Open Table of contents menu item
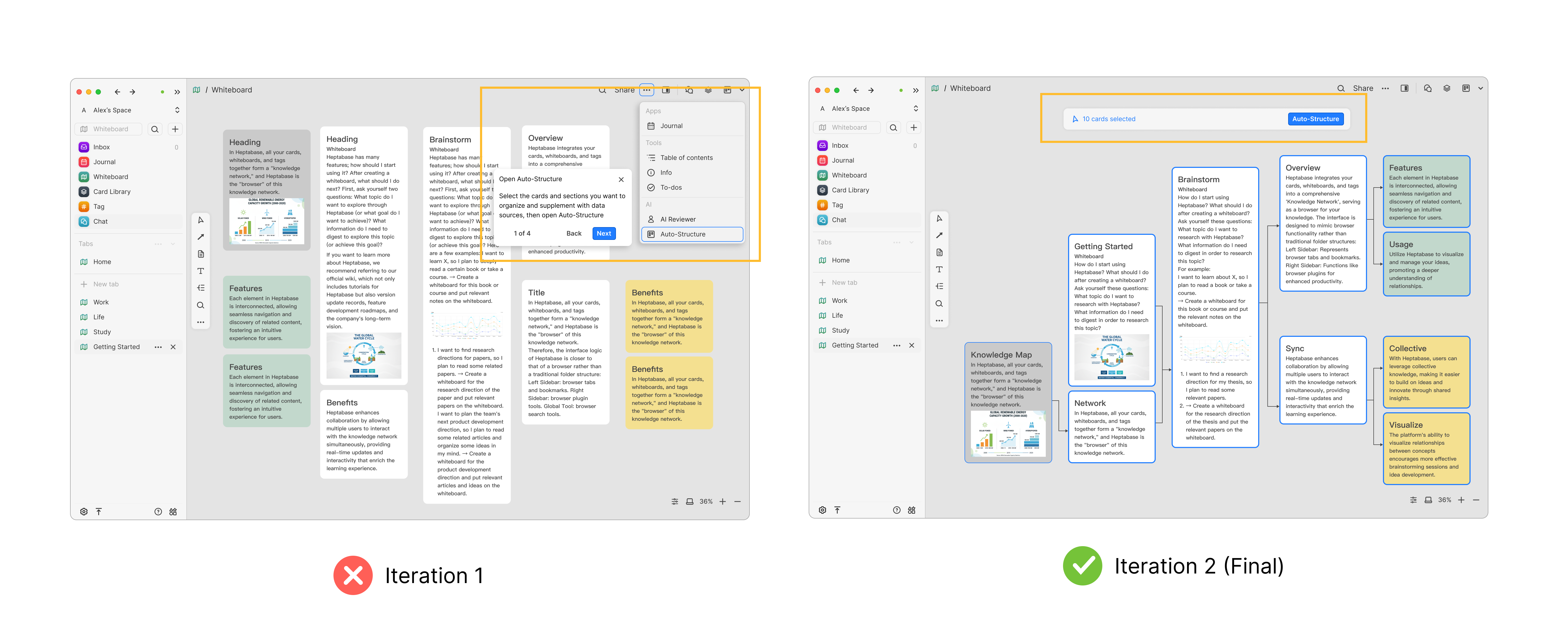Viewport: 1568px width, 637px height. pyautogui.click(x=686, y=158)
